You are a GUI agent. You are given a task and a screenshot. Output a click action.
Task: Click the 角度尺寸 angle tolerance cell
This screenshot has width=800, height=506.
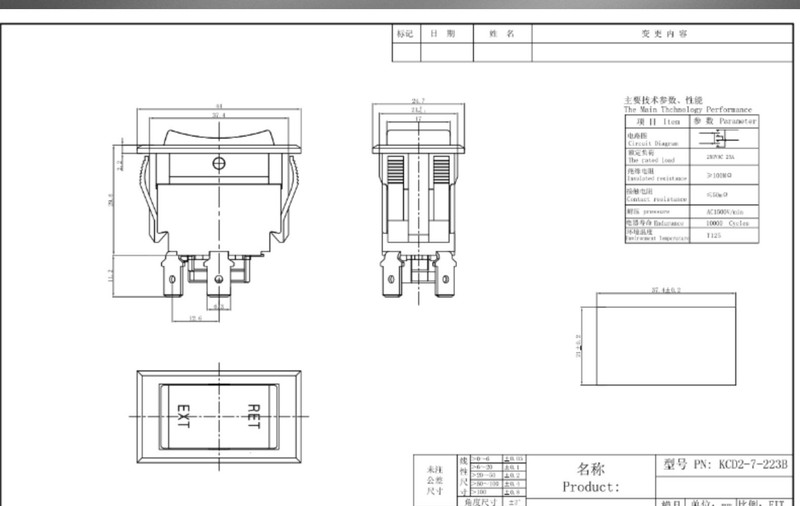(480, 502)
